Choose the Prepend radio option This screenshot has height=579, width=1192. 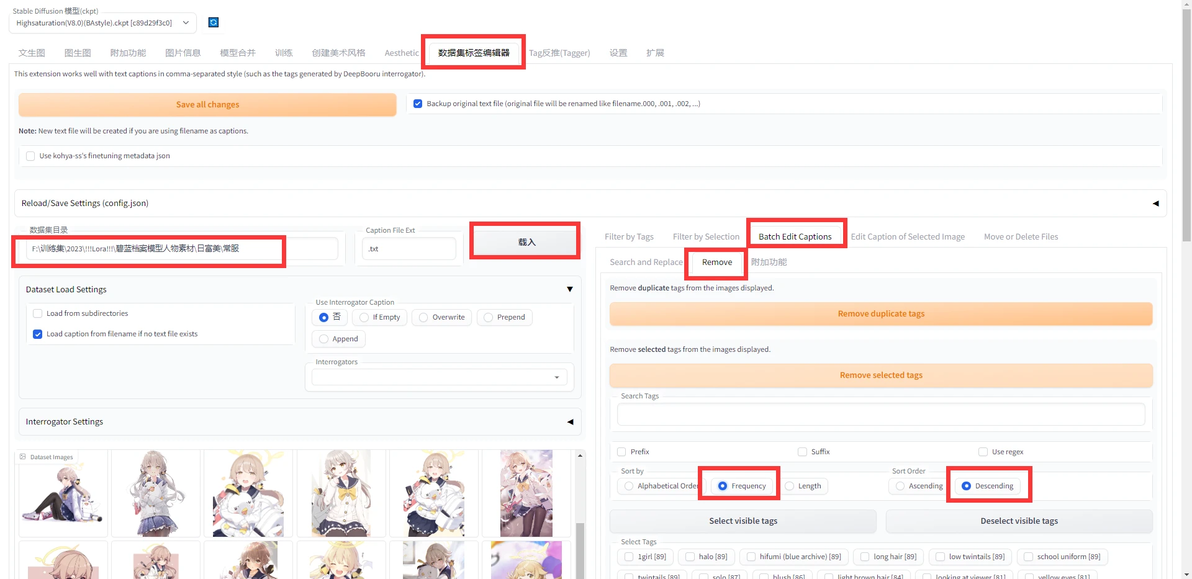pyautogui.click(x=505, y=317)
